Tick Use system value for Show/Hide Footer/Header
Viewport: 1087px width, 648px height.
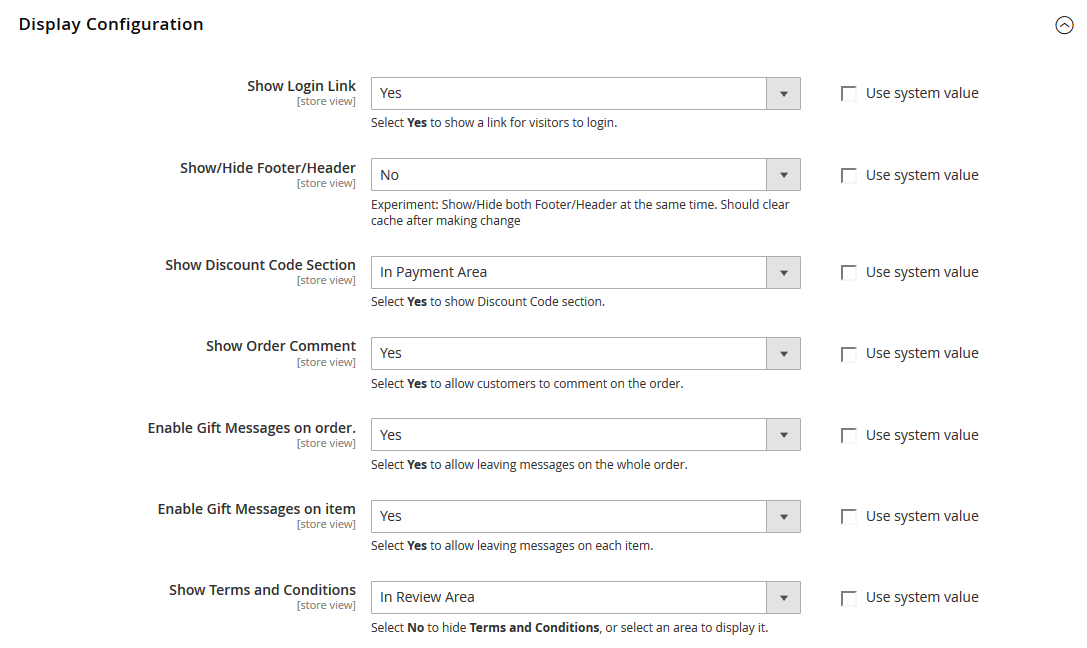coord(849,176)
